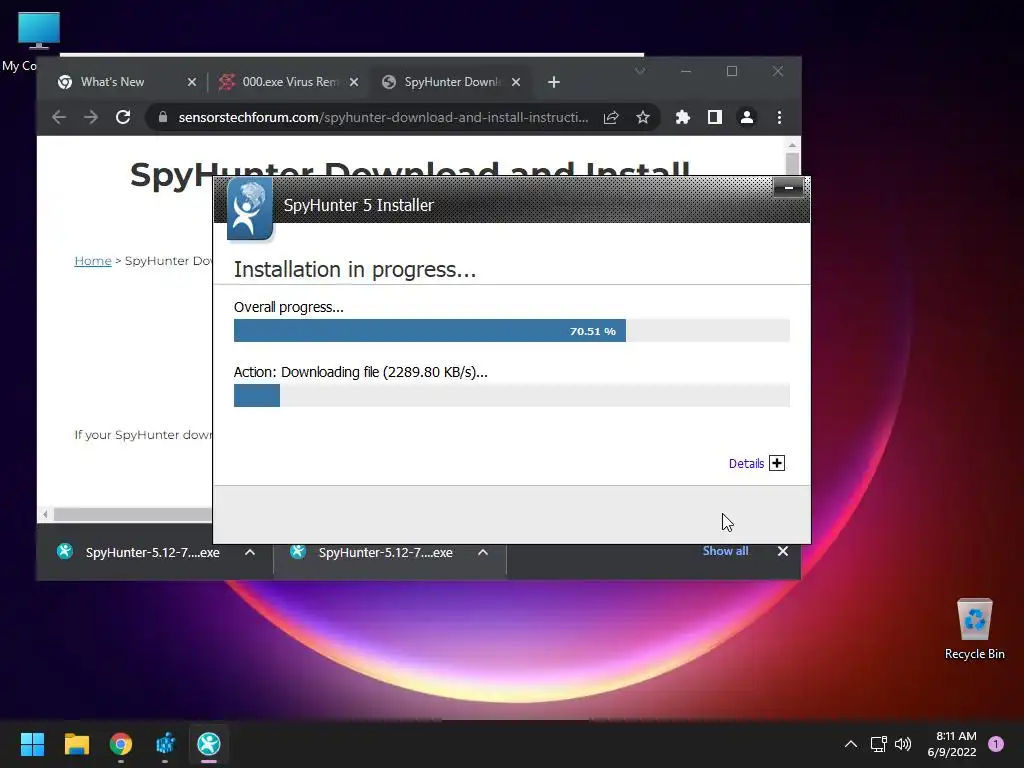Open Chrome tab search chevron

pos(640,71)
